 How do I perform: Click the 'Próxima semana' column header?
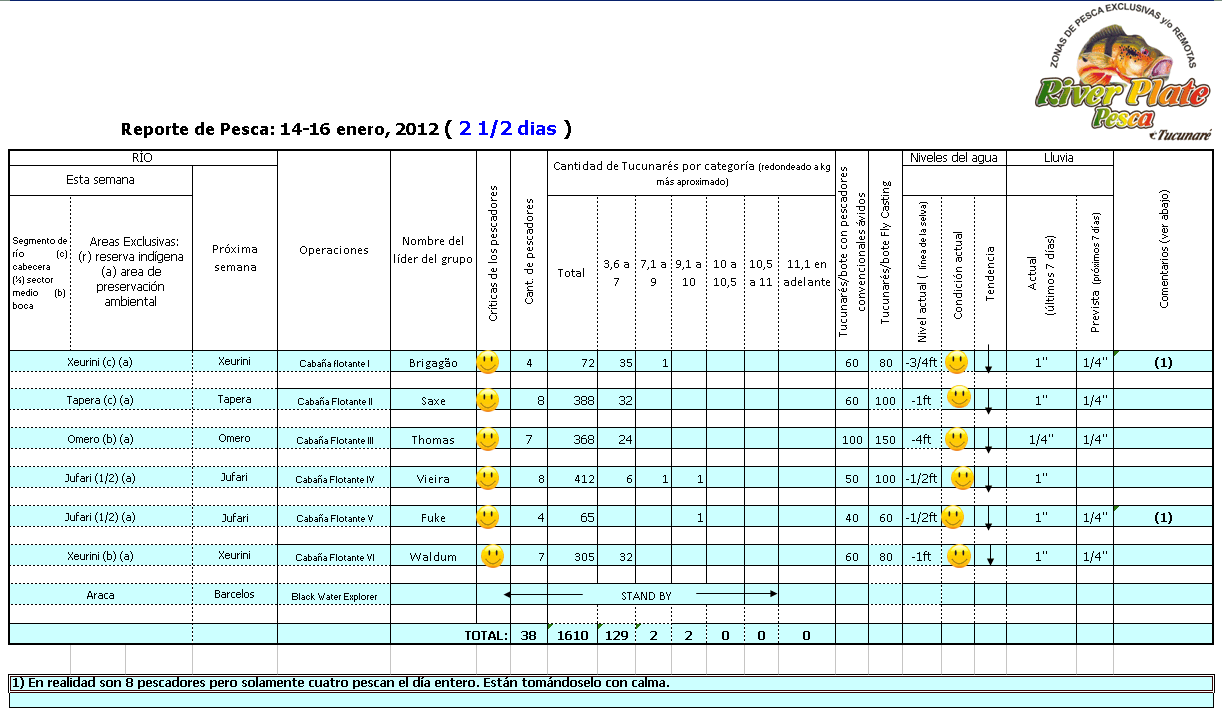point(234,258)
